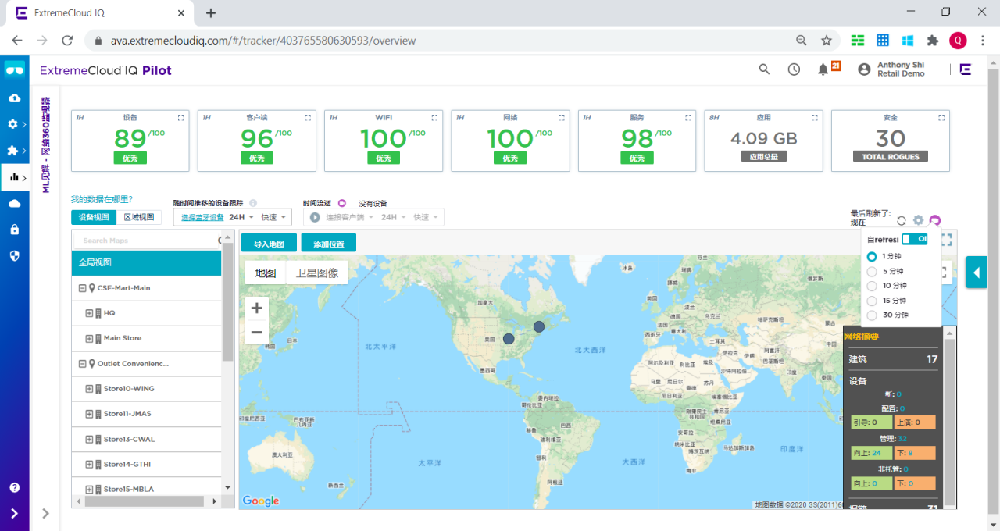Switch map to 卫星图像 view
The width and height of the screenshot is (1000, 532).
(x=316, y=273)
